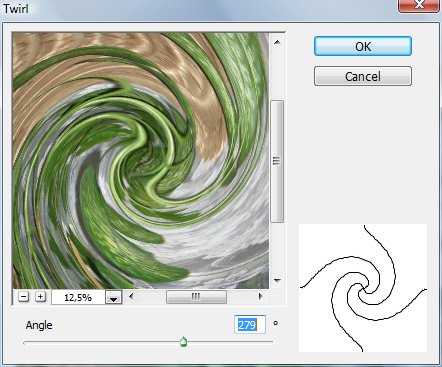Close the Twirl dialog window

[x=419, y=6]
